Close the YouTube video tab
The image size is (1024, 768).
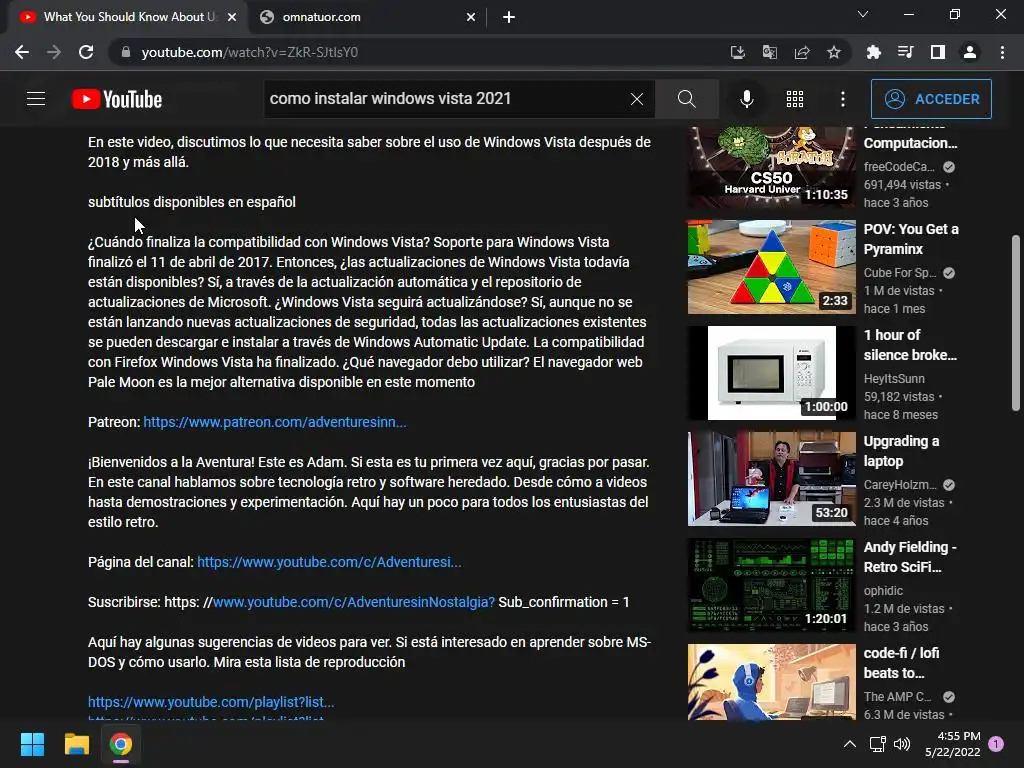[x=232, y=17]
